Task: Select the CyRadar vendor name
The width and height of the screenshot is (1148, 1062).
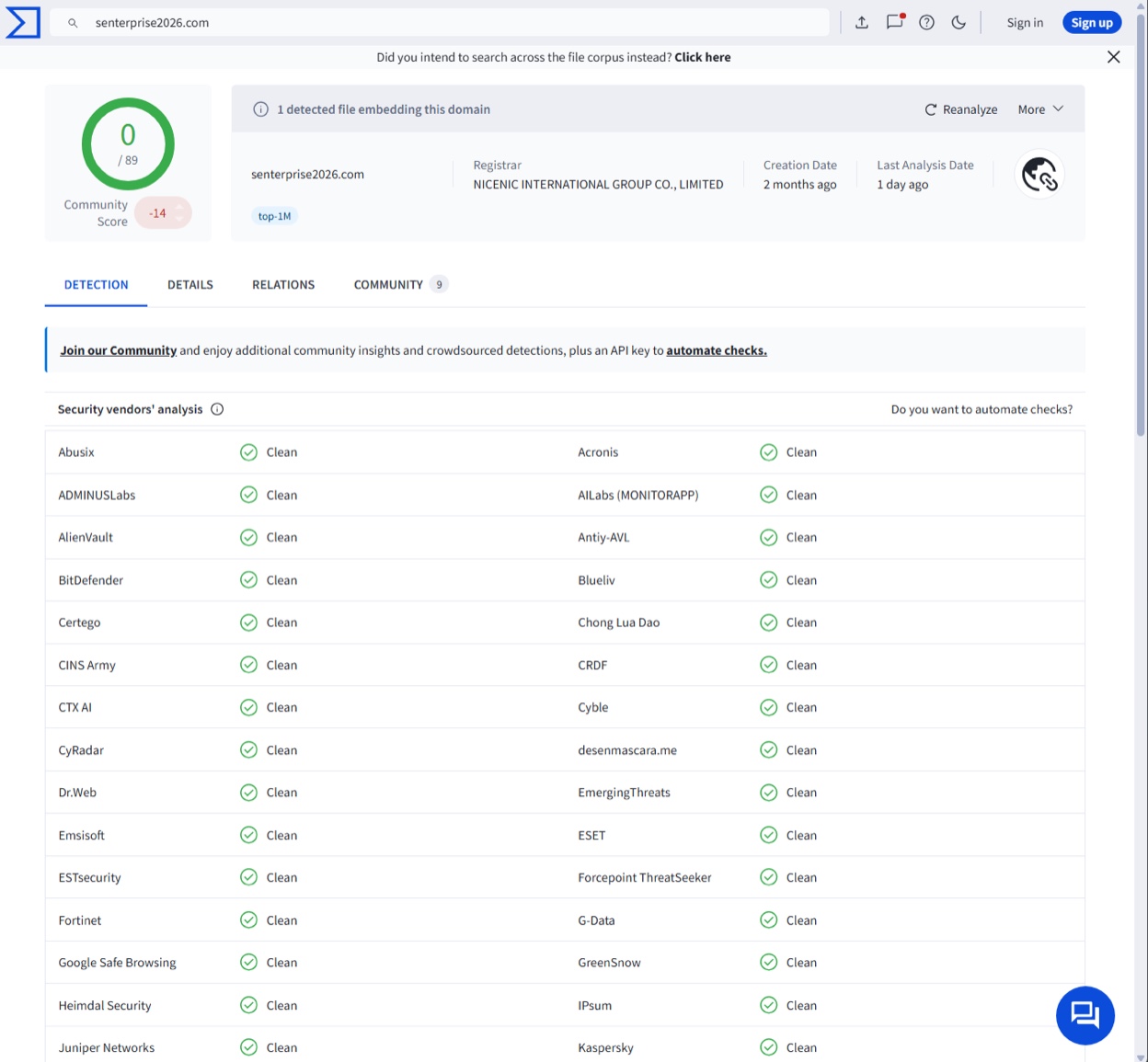Action: pos(81,750)
